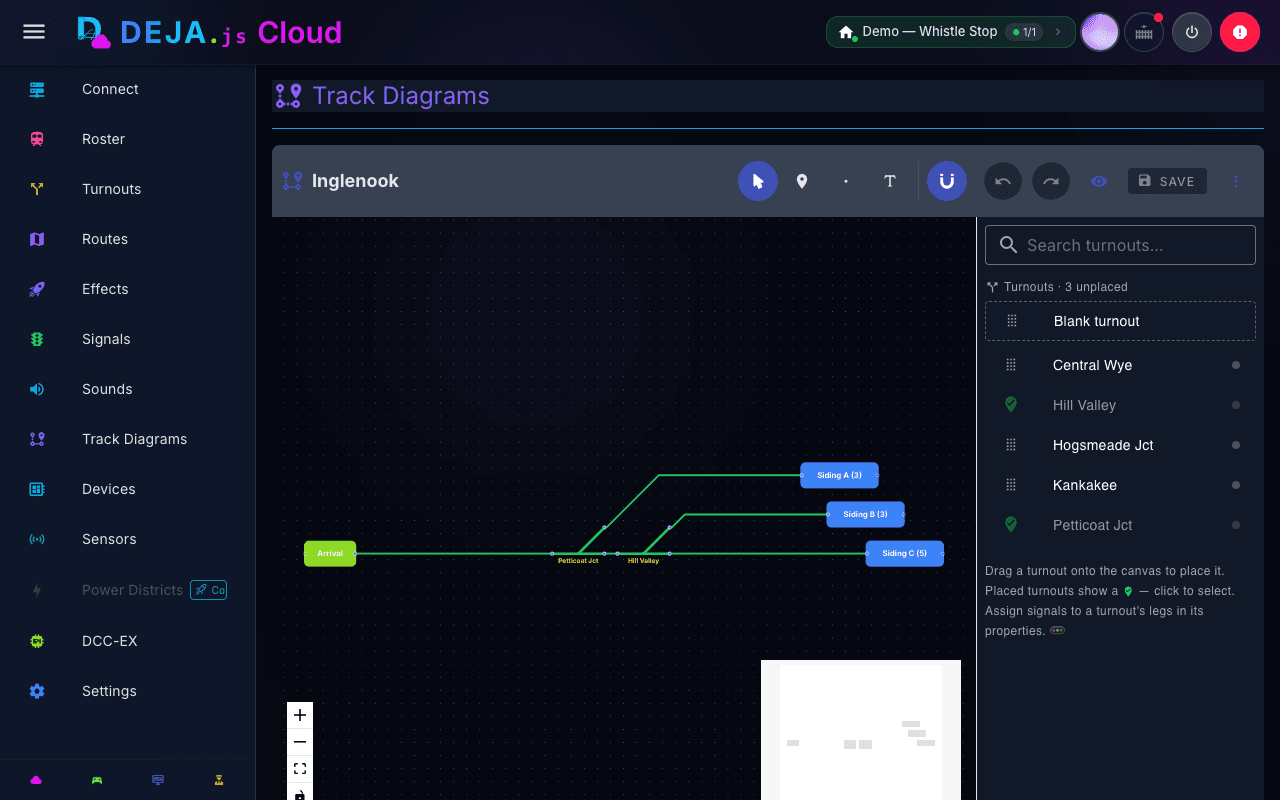Screen dimensions: 1280x800
Task: Open the user avatar menu
Action: click(1100, 32)
